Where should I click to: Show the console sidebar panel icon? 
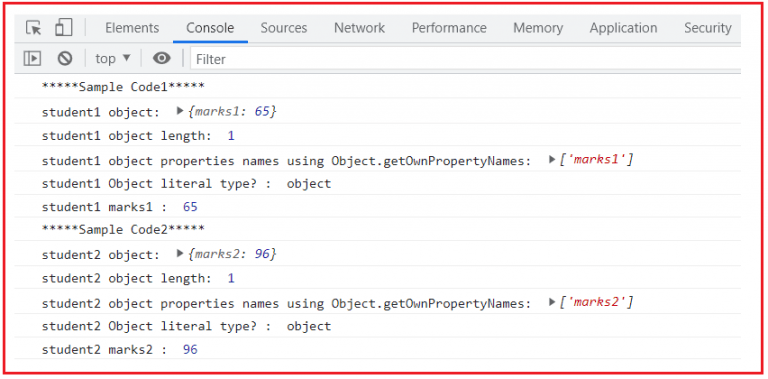[32, 59]
